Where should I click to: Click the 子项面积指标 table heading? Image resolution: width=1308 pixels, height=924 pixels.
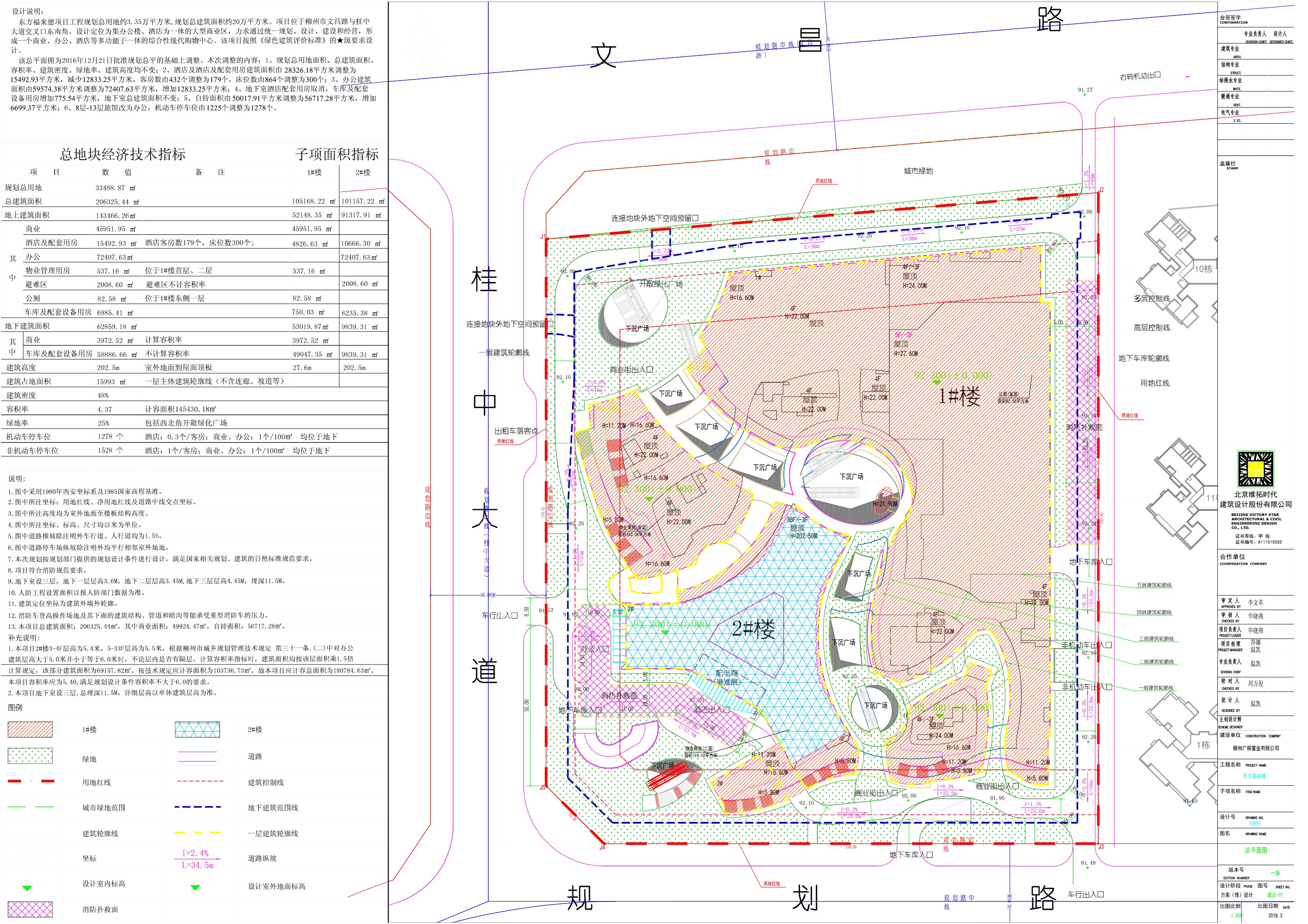[x=337, y=154]
